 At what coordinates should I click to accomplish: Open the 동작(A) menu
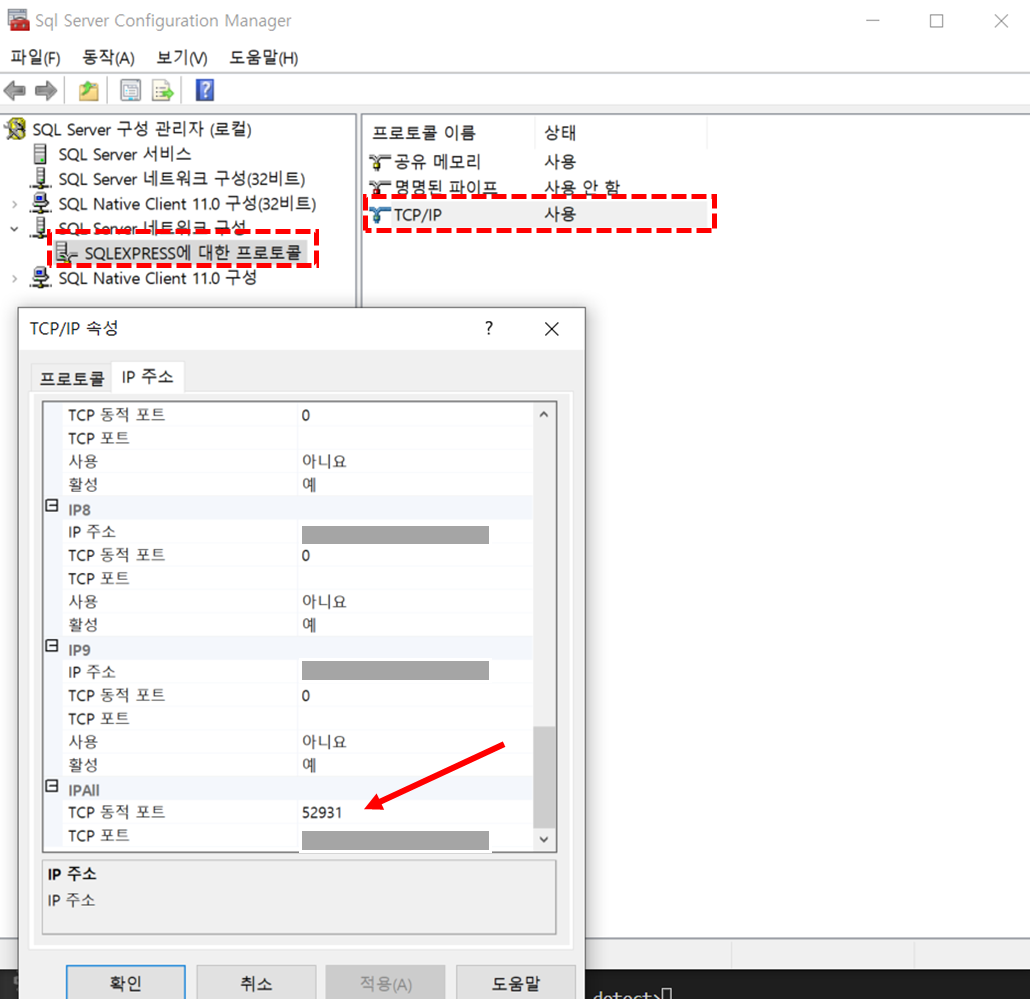click(x=108, y=58)
